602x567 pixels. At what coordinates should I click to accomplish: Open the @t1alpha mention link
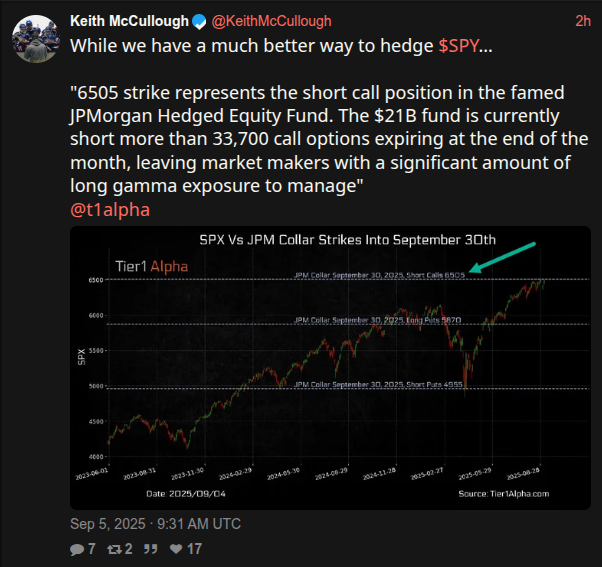tap(110, 210)
